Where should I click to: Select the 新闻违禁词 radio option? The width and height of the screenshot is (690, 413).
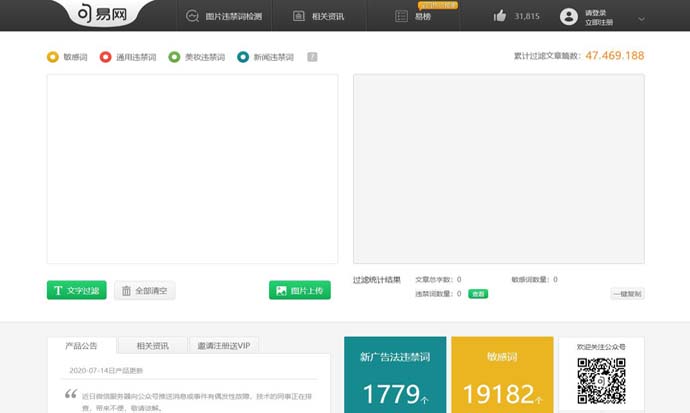click(x=243, y=57)
